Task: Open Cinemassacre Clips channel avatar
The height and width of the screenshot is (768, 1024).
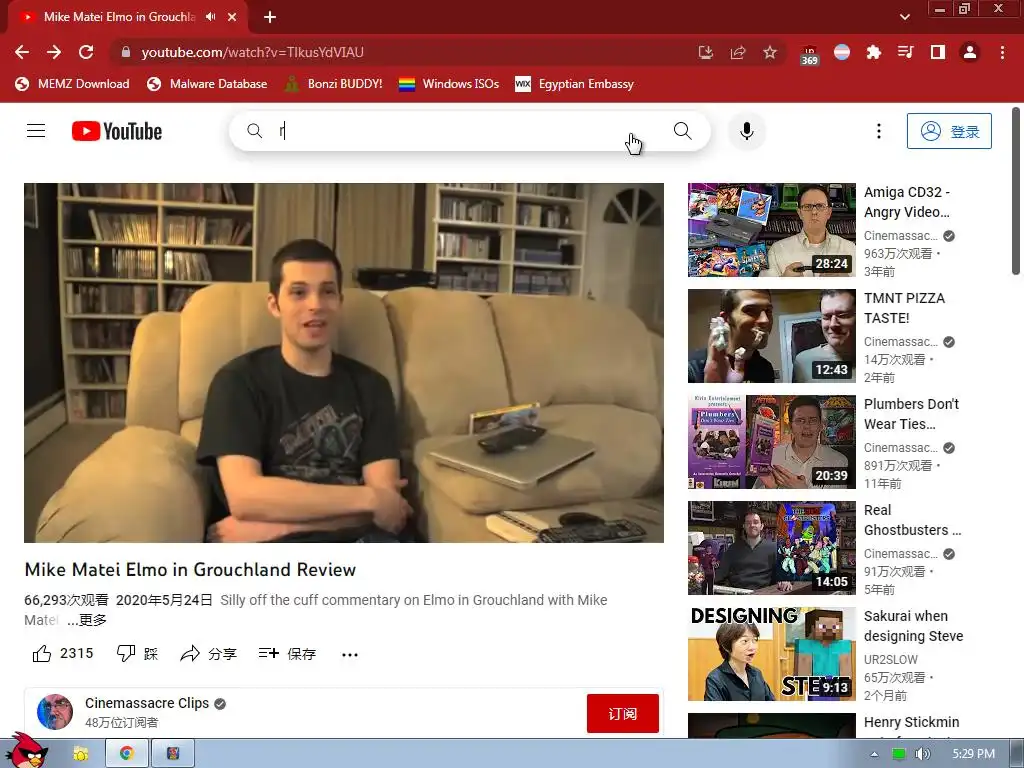Action: pos(55,712)
